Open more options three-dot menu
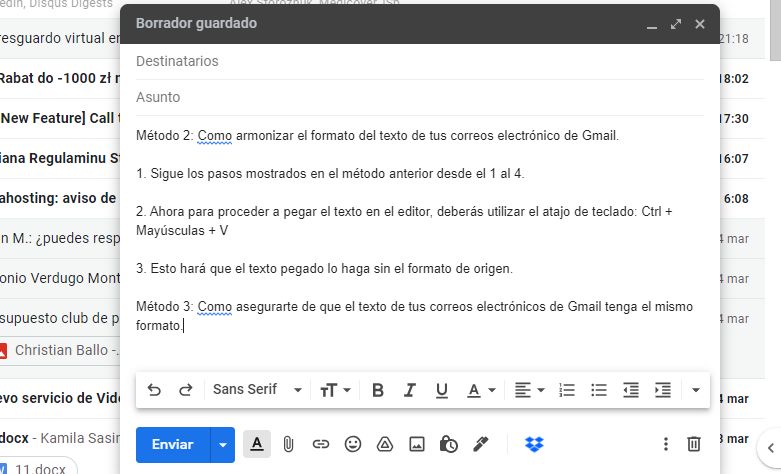 click(665, 444)
